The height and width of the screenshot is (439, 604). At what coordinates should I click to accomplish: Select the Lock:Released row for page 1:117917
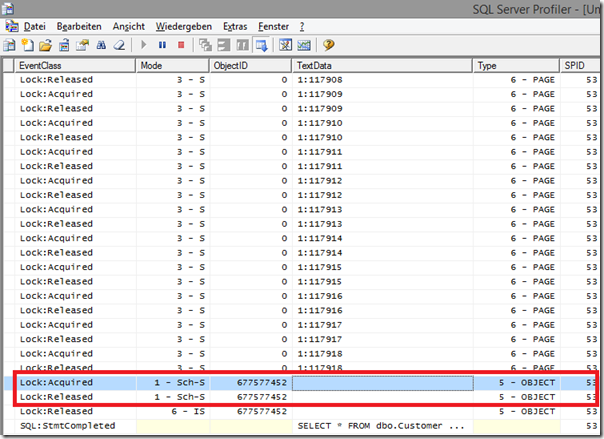click(x=302, y=339)
